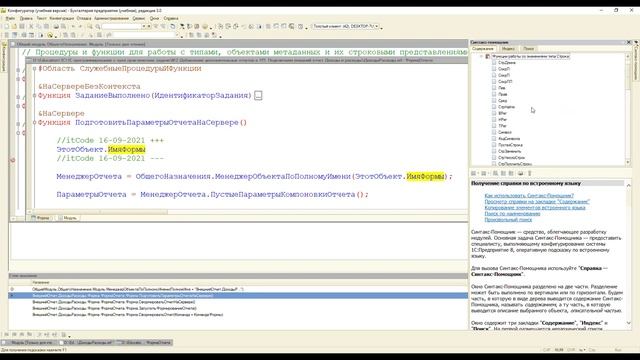Select СтрЗаменить in the syntax tree
Image resolution: width=640 pixels, height=360 pixels.
point(509,151)
